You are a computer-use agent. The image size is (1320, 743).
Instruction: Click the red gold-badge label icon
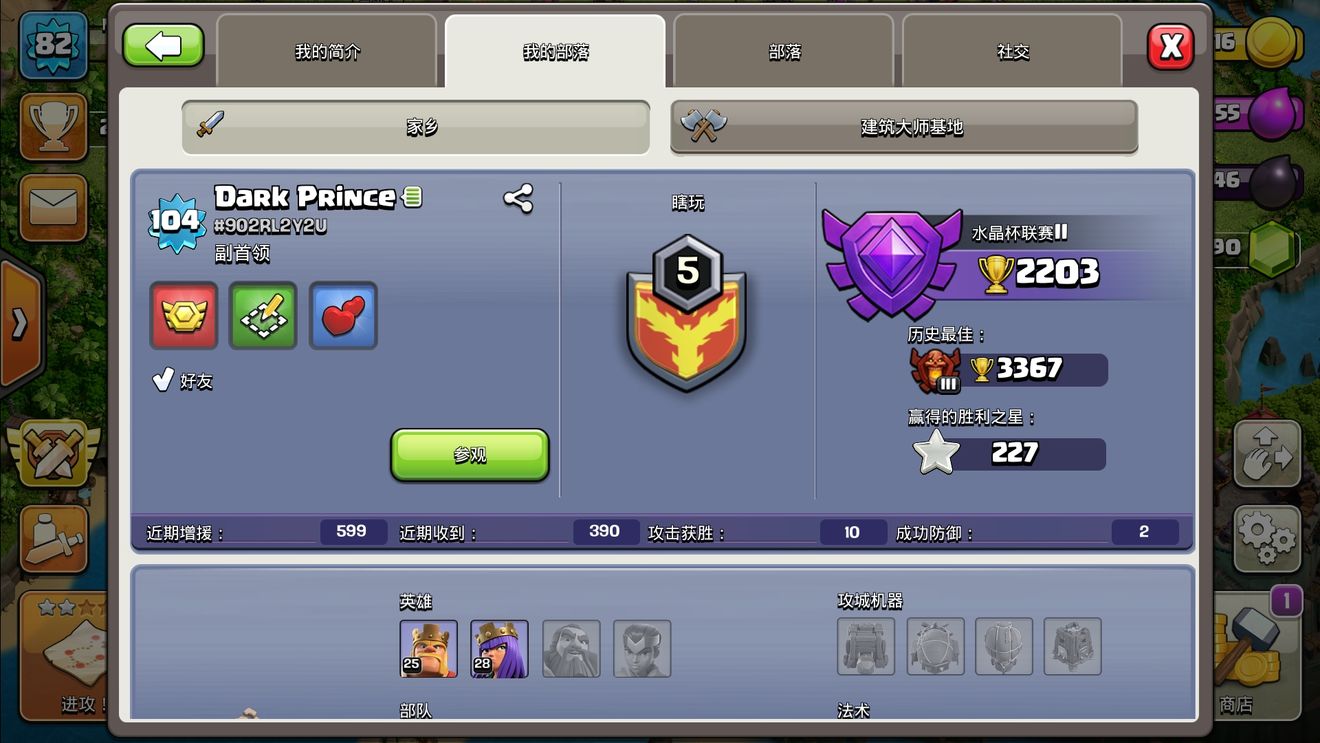coord(184,315)
